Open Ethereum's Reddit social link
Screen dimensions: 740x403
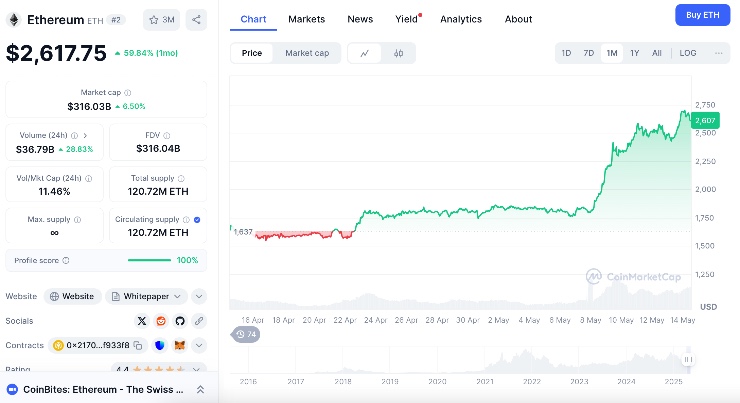pos(161,321)
